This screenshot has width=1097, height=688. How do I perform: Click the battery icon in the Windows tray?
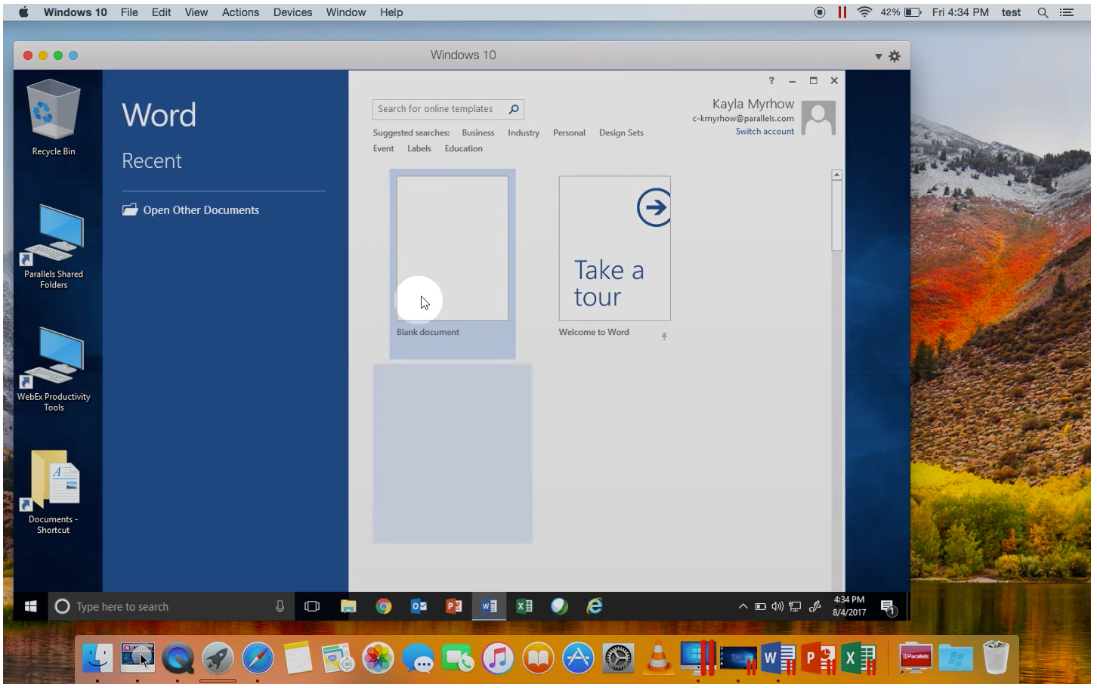point(760,606)
